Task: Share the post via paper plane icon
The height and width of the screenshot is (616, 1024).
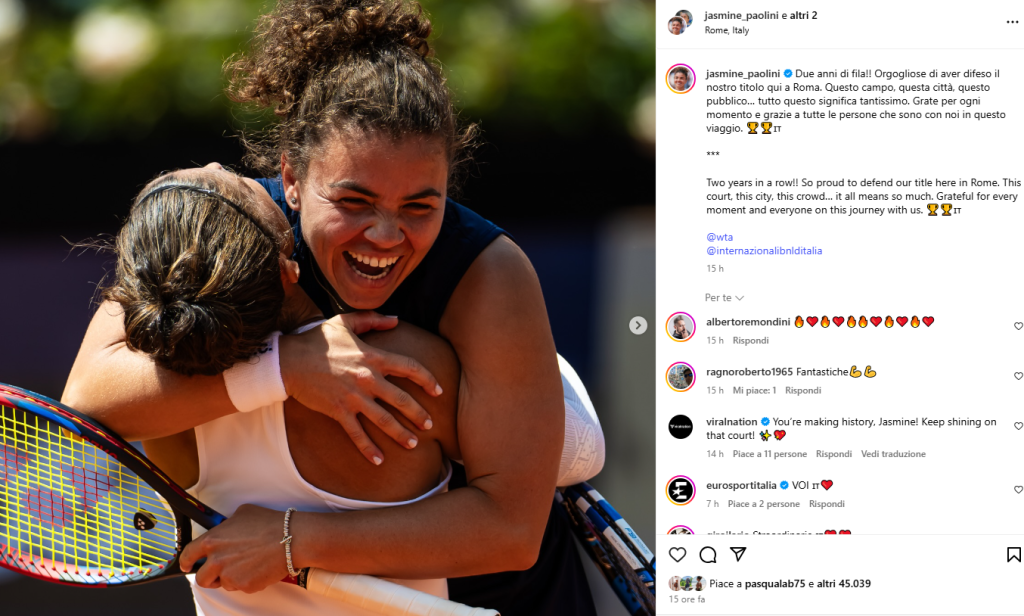Action: point(738,554)
